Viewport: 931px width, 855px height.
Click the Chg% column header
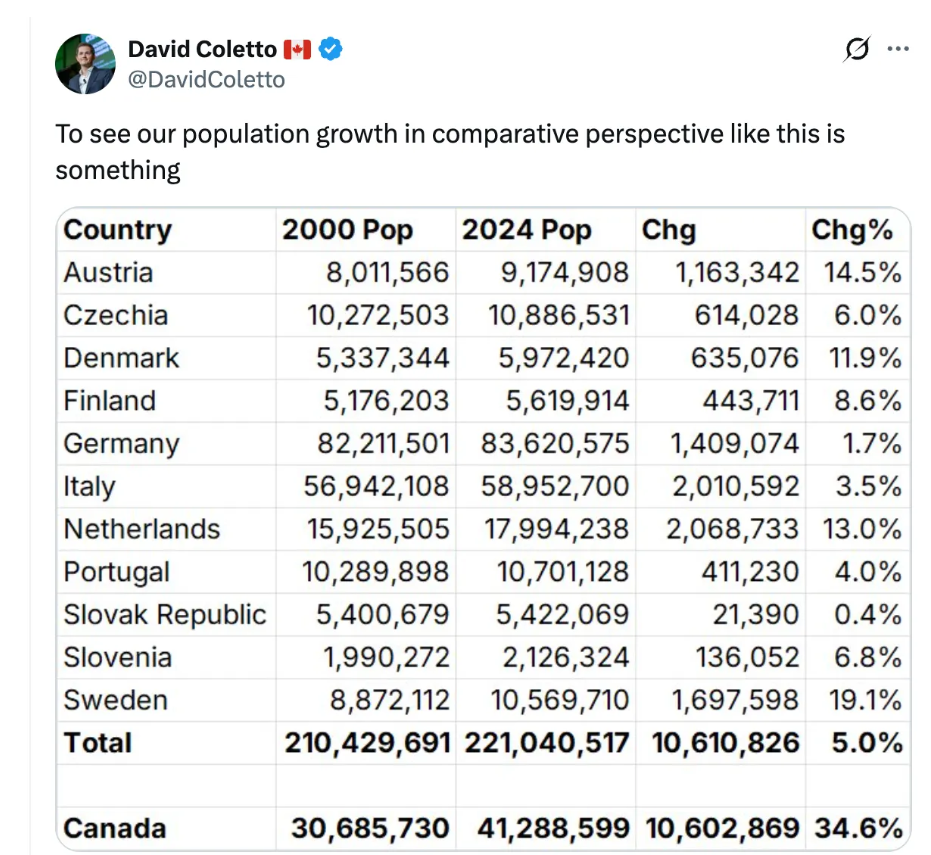(x=852, y=230)
